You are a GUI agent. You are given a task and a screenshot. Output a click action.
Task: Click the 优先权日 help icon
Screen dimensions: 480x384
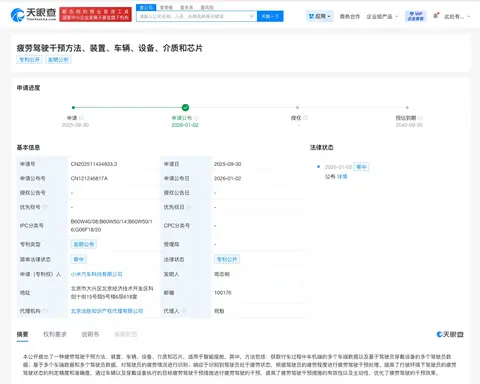[x=189, y=207]
